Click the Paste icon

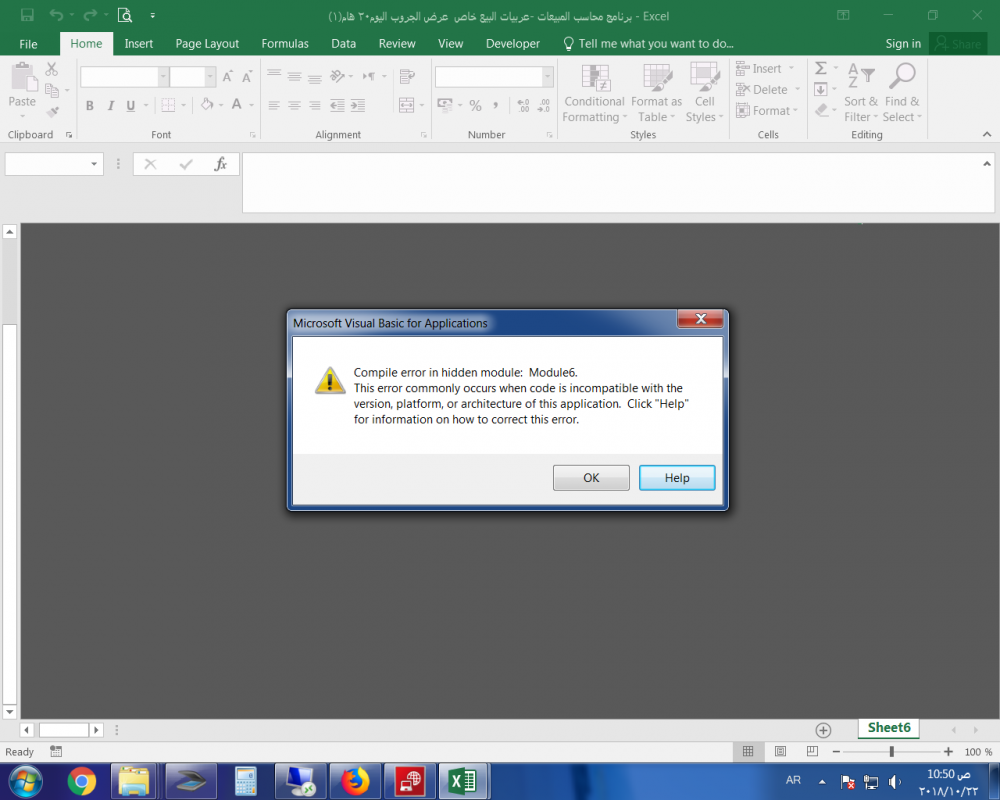pos(22,77)
